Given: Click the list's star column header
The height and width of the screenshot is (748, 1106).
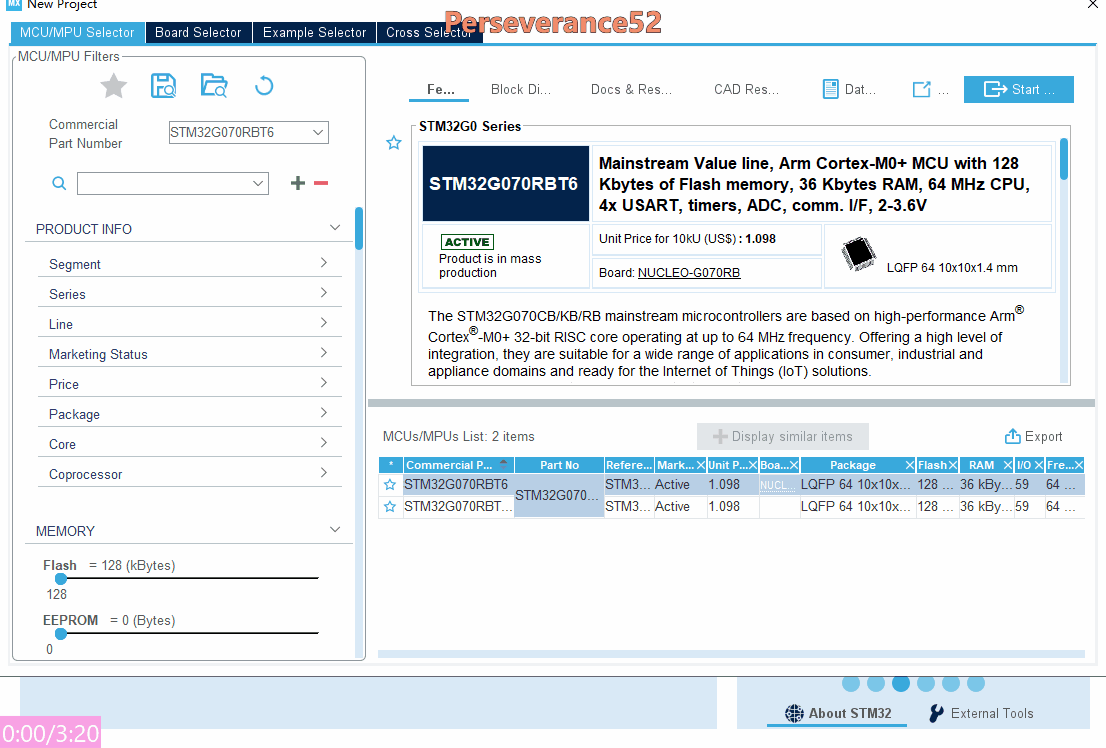Looking at the screenshot, I should (391, 465).
